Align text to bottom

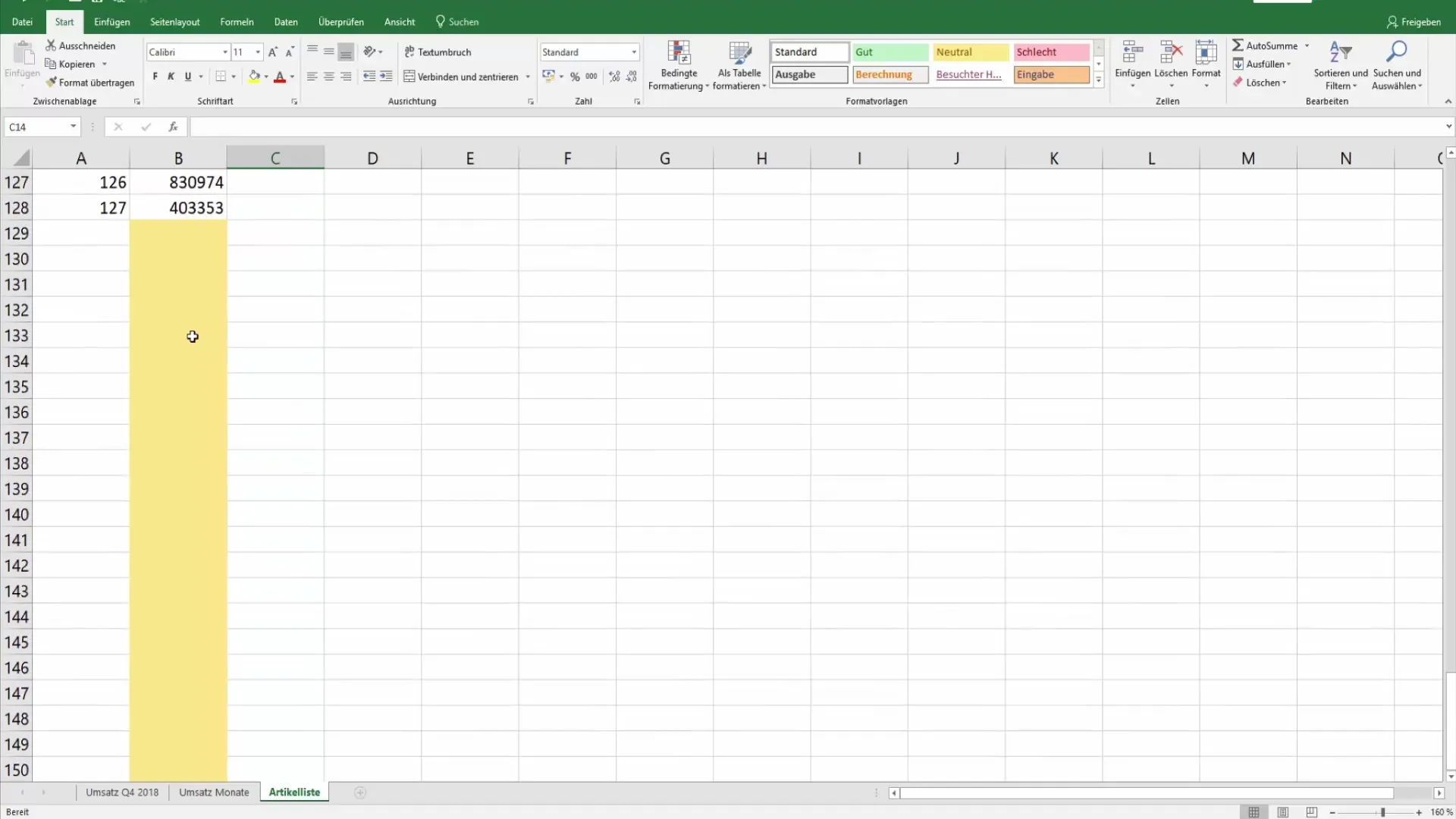pos(346,52)
